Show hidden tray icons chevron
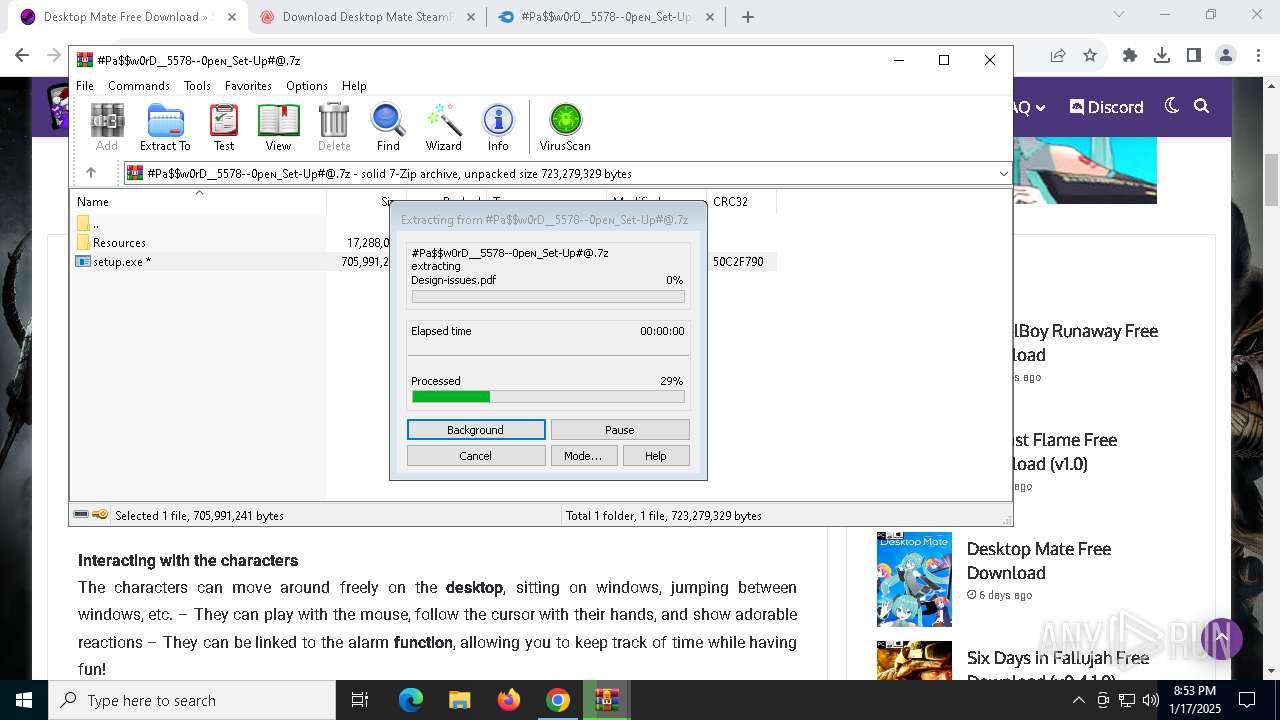1280x720 pixels. click(x=1078, y=700)
